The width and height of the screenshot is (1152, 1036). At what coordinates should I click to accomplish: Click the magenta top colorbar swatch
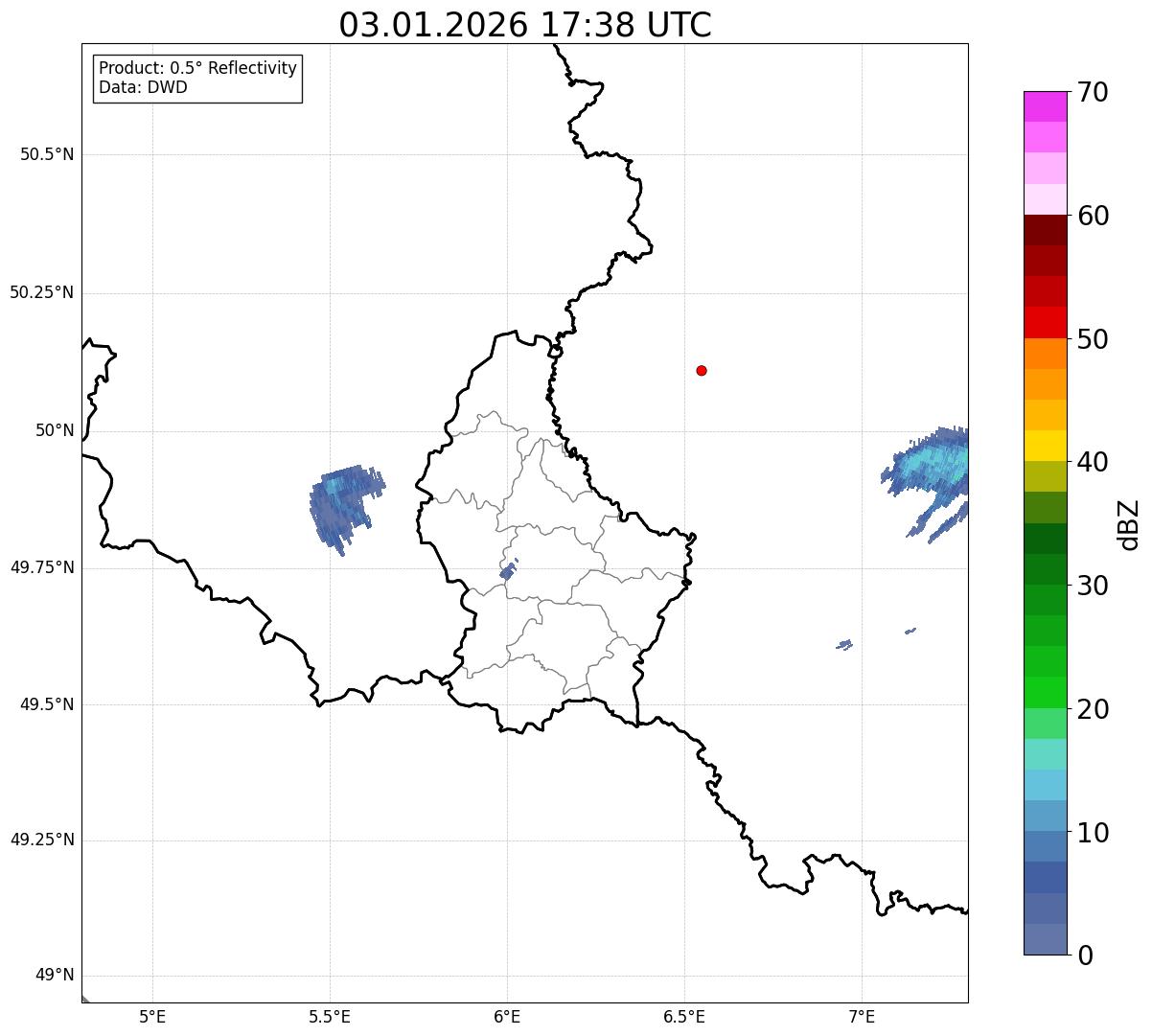point(1045,106)
